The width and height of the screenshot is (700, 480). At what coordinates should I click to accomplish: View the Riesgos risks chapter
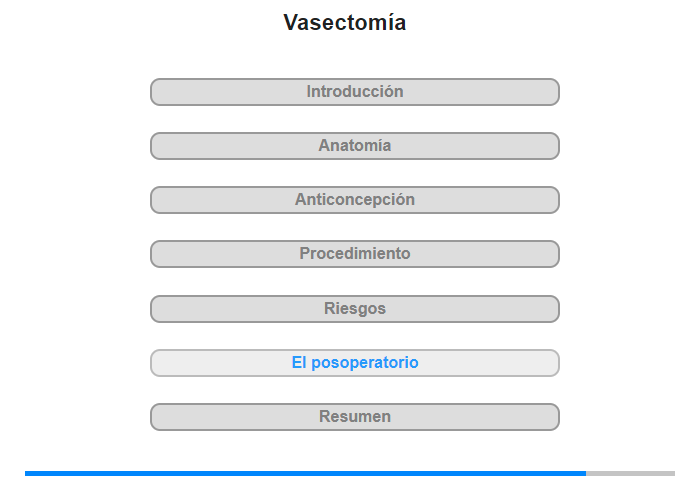pos(354,309)
